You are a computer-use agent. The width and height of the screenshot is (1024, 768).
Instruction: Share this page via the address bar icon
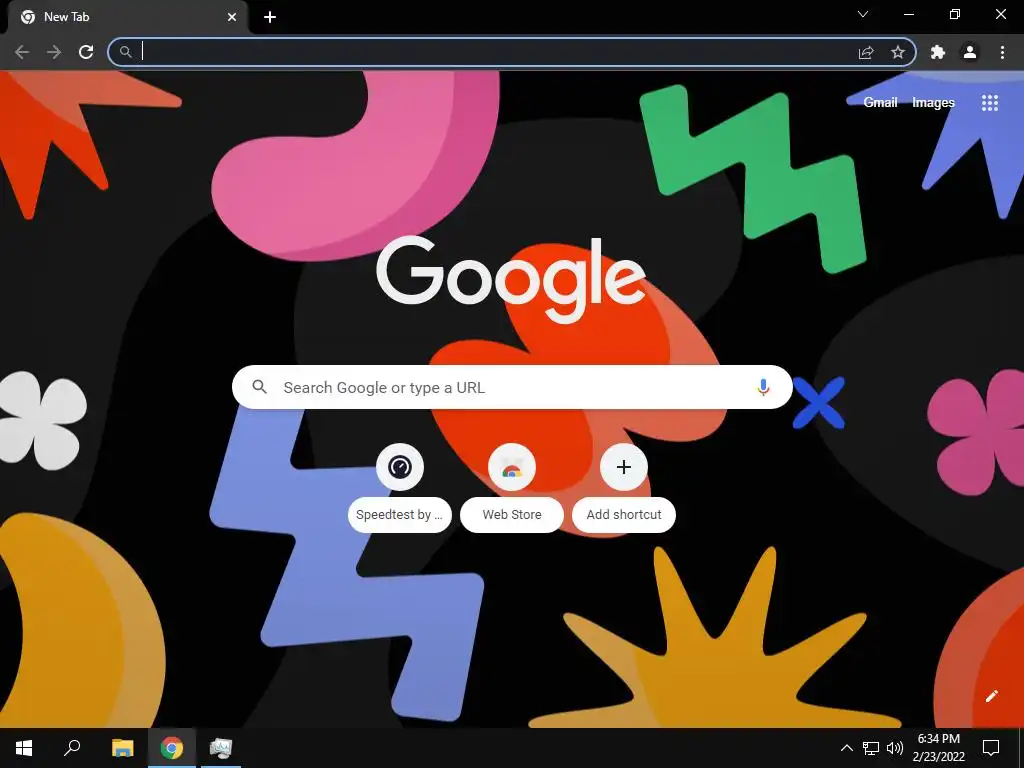coord(866,52)
